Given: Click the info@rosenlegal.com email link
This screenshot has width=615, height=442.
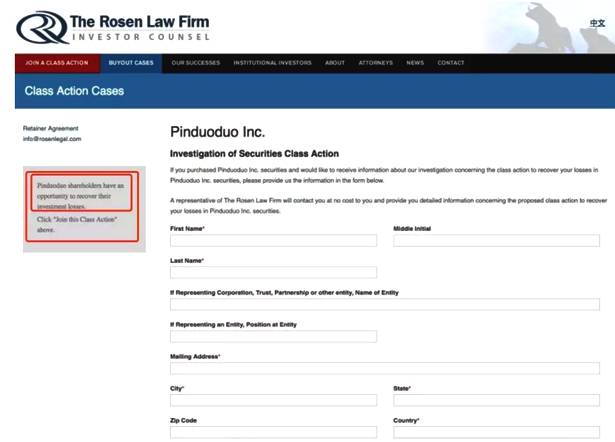Looking at the screenshot, I should [52, 139].
